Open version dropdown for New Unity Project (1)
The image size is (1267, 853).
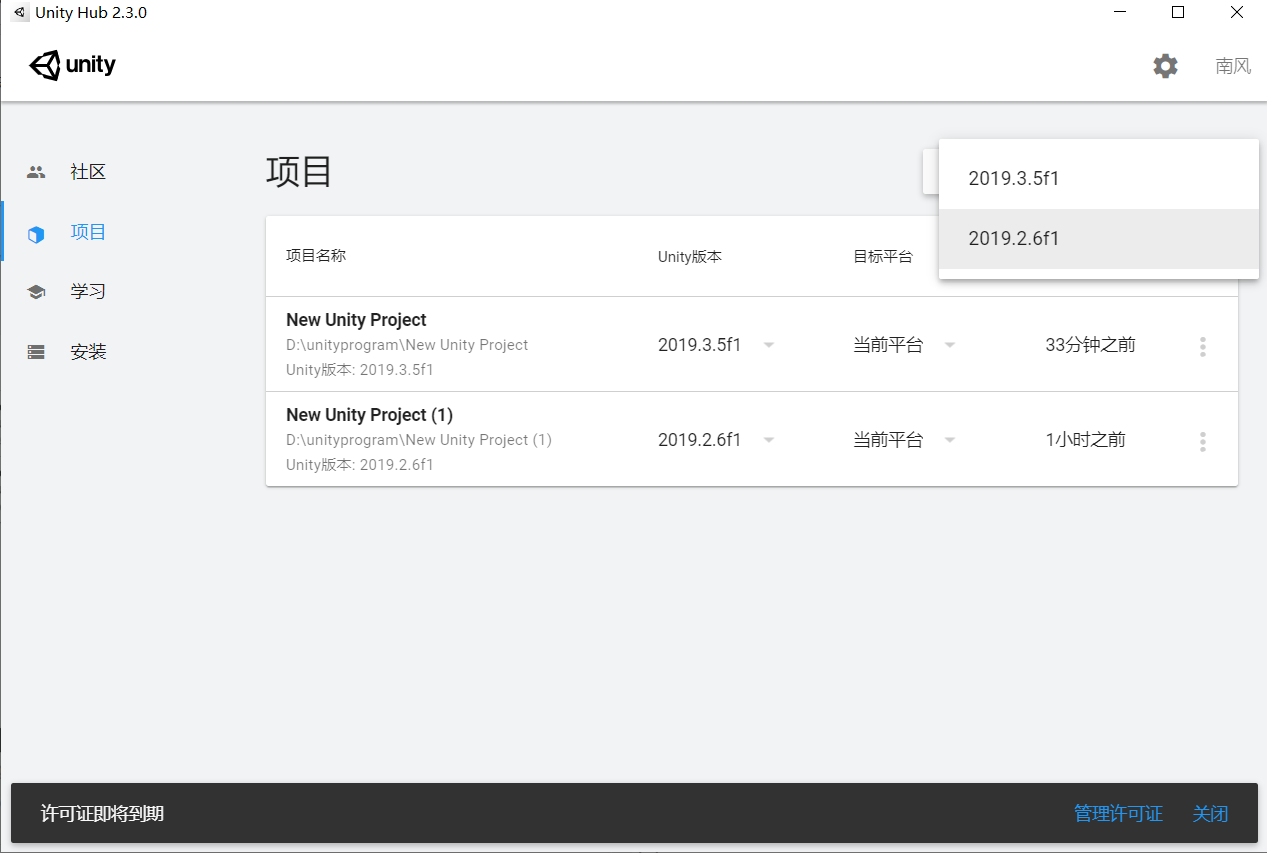pos(768,439)
